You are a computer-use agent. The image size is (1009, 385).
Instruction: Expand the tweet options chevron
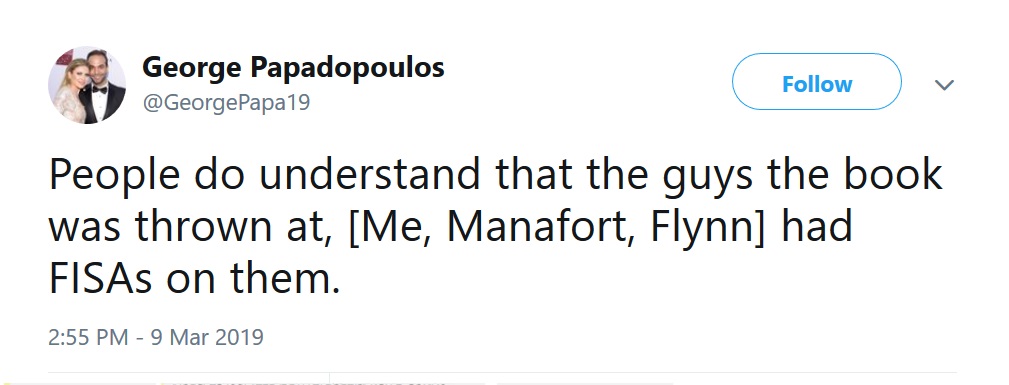click(x=944, y=84)
